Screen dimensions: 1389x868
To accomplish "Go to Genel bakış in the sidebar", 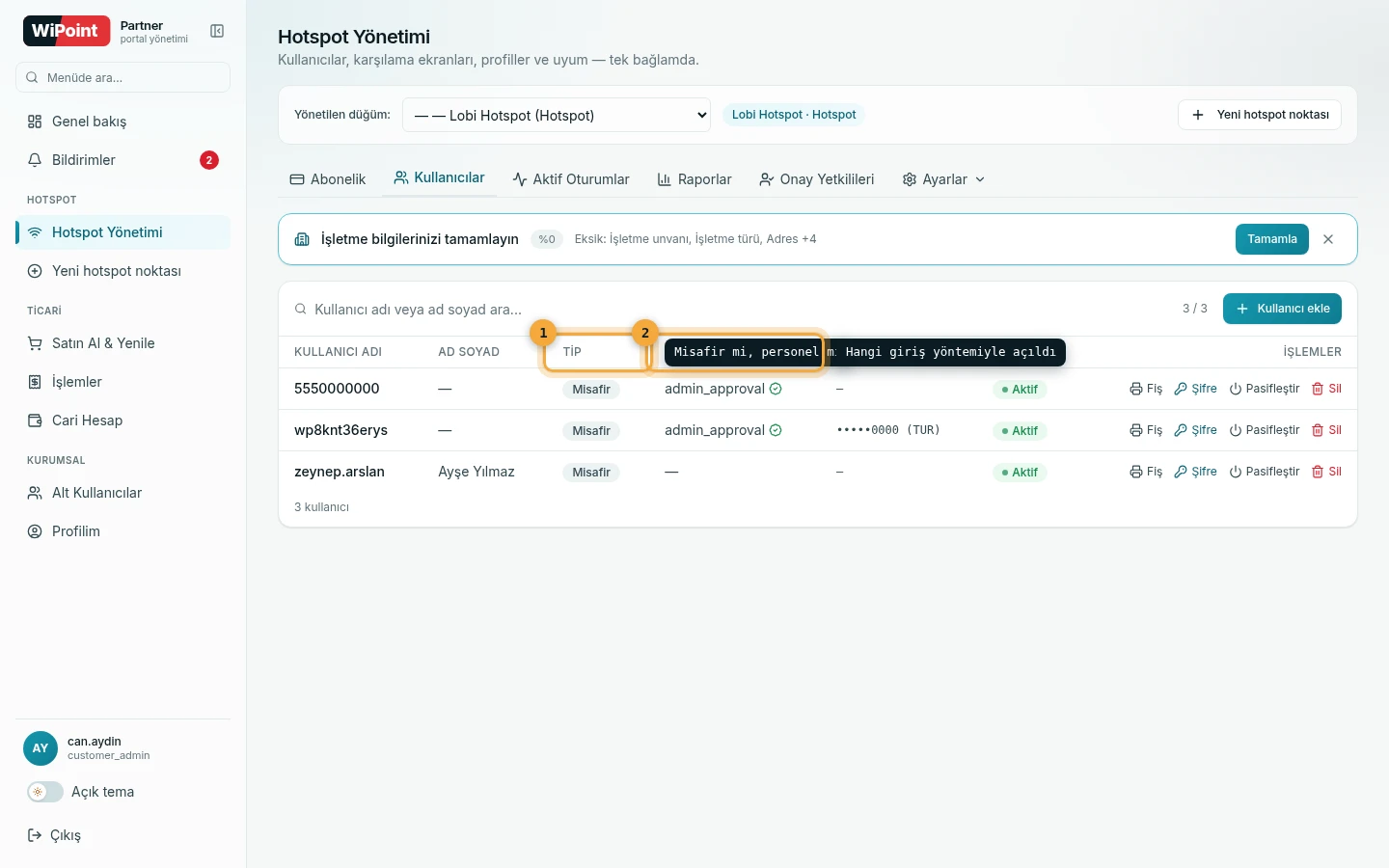I will (123, 122).
